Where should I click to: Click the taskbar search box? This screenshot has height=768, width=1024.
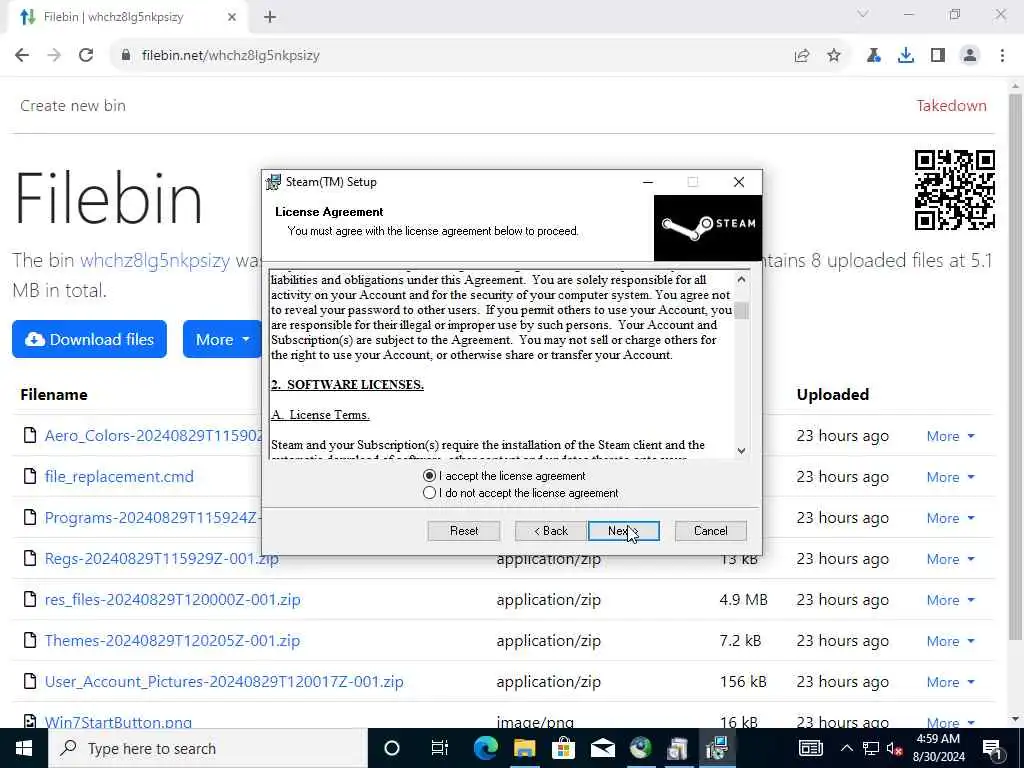tap(208, 748)
